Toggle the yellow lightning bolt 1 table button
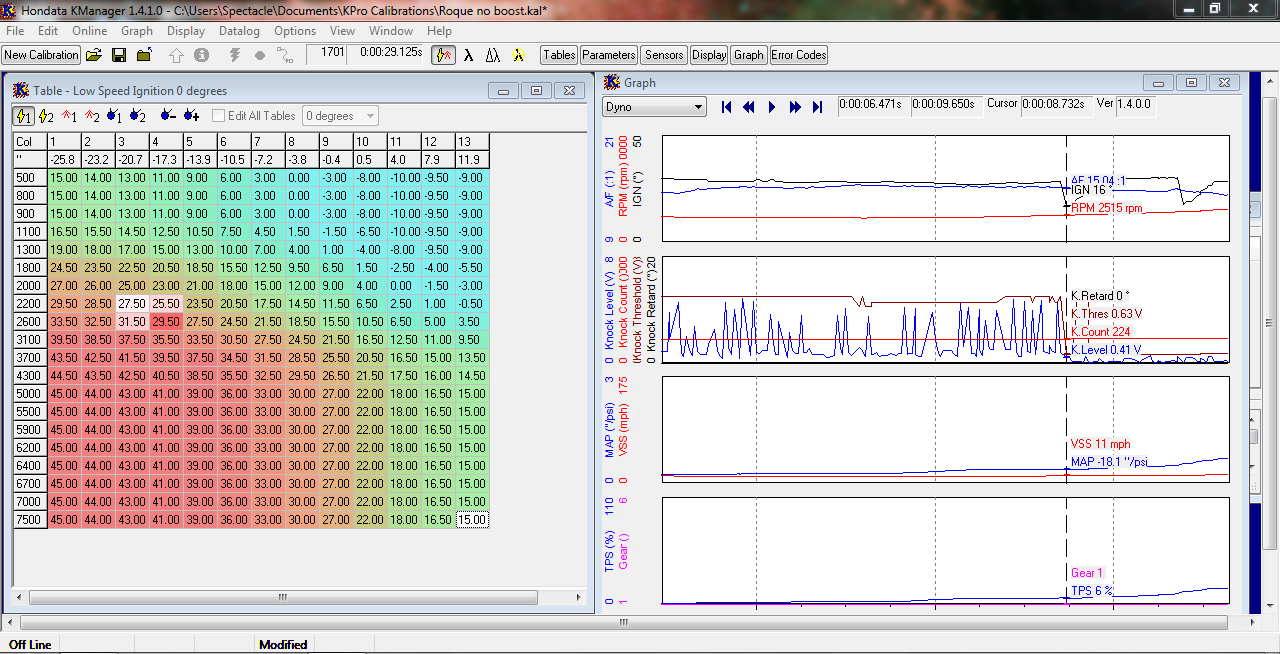The image size is (1280, 654). 24,116
